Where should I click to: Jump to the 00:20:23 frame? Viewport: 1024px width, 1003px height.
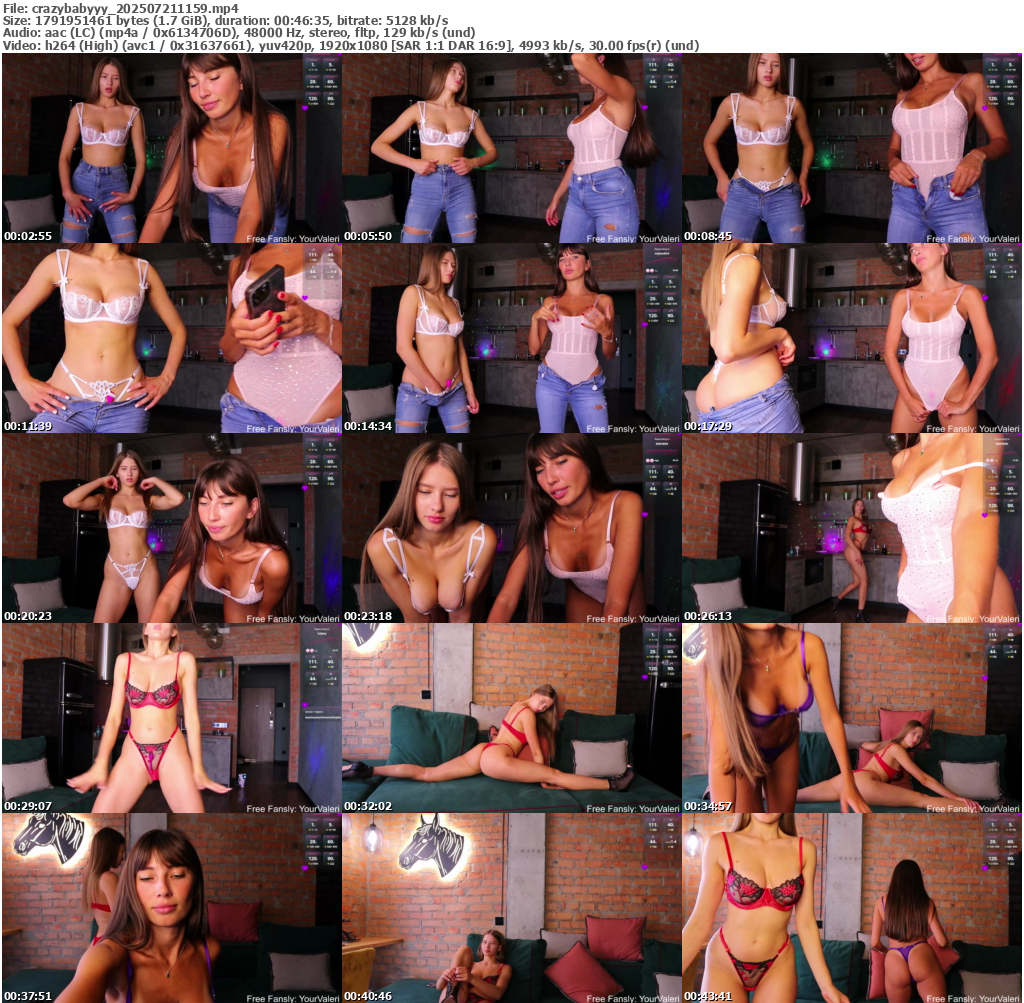pyautogui.click(x=171, y=528)
